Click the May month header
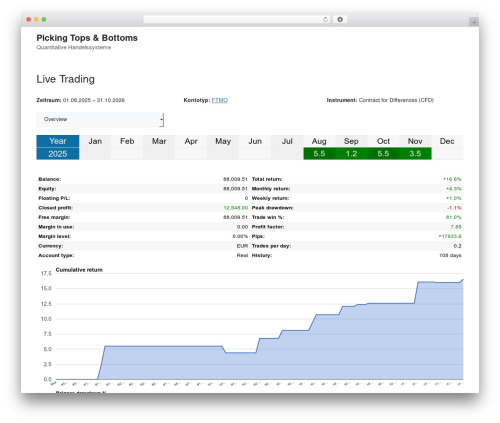500x423 pixels. pos(223,141)
